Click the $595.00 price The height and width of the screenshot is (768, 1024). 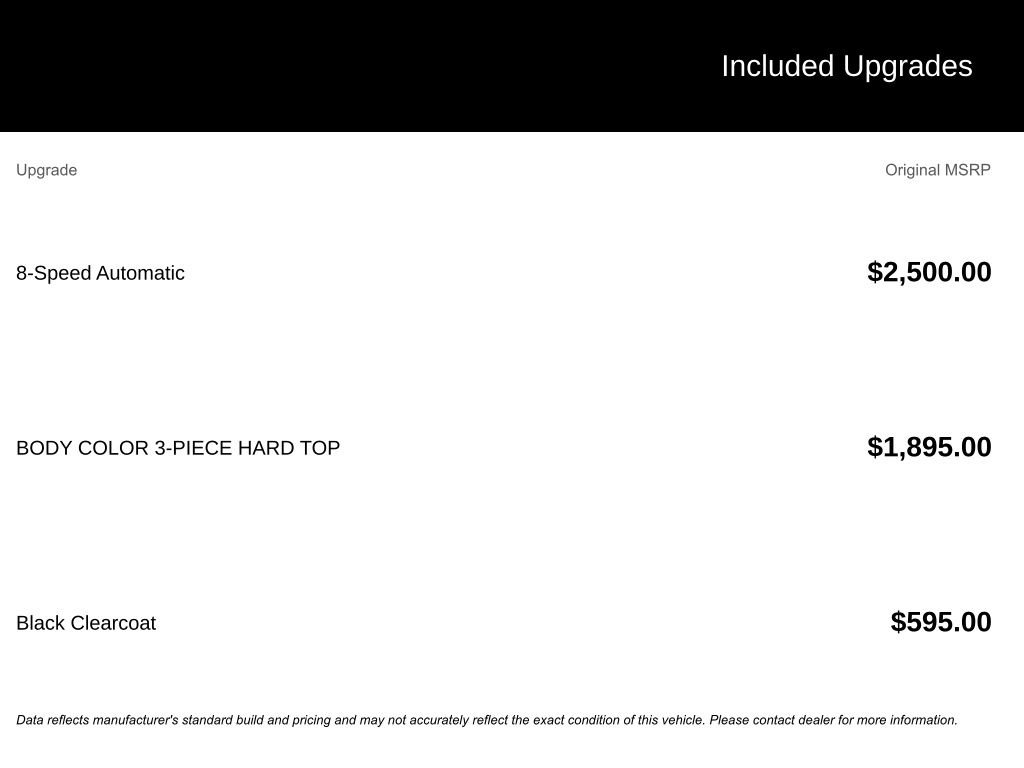(940, 622)
